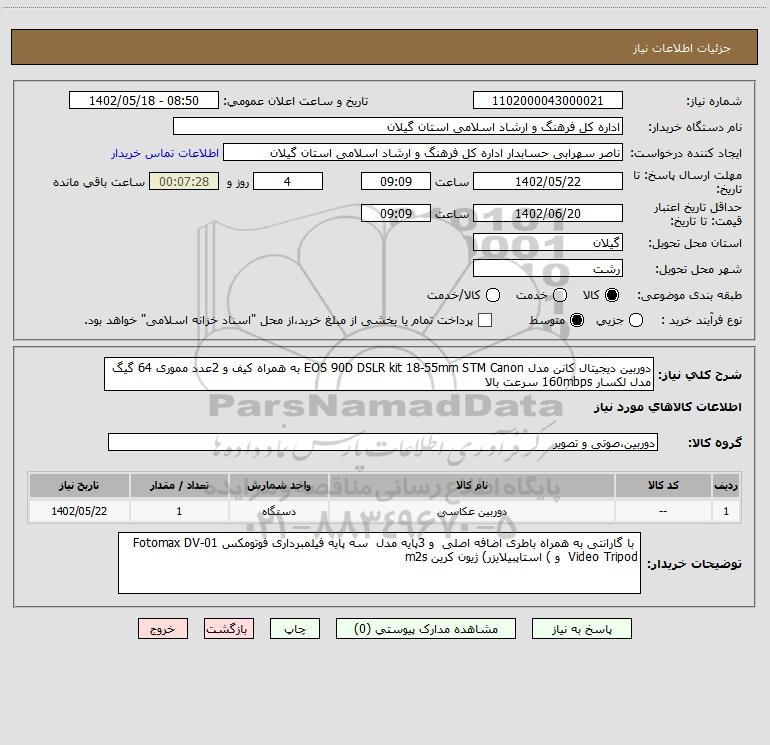The height and width of the screenshot is (745, 770).
Task: Select the کالا/خدمت radio button
Action: pyautogui.click(x=493, y=295)
